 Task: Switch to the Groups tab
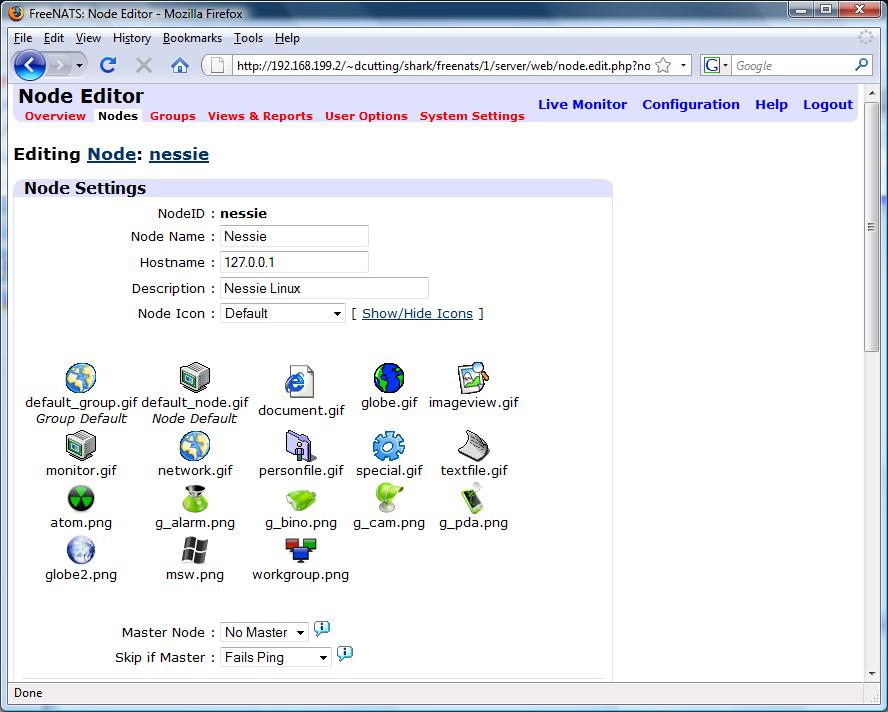173,116
